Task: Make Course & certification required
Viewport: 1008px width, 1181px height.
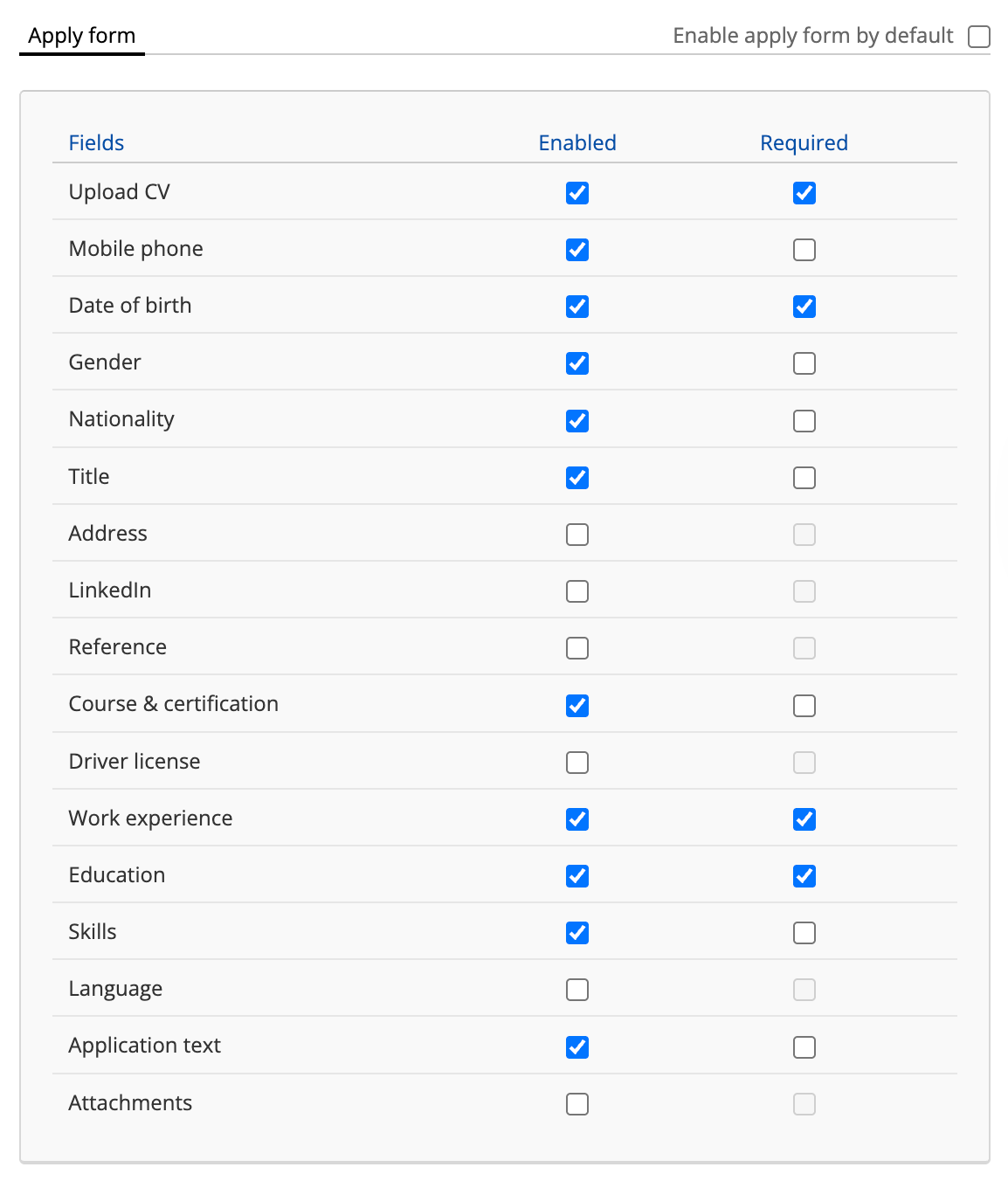Action: click(804, 706)
